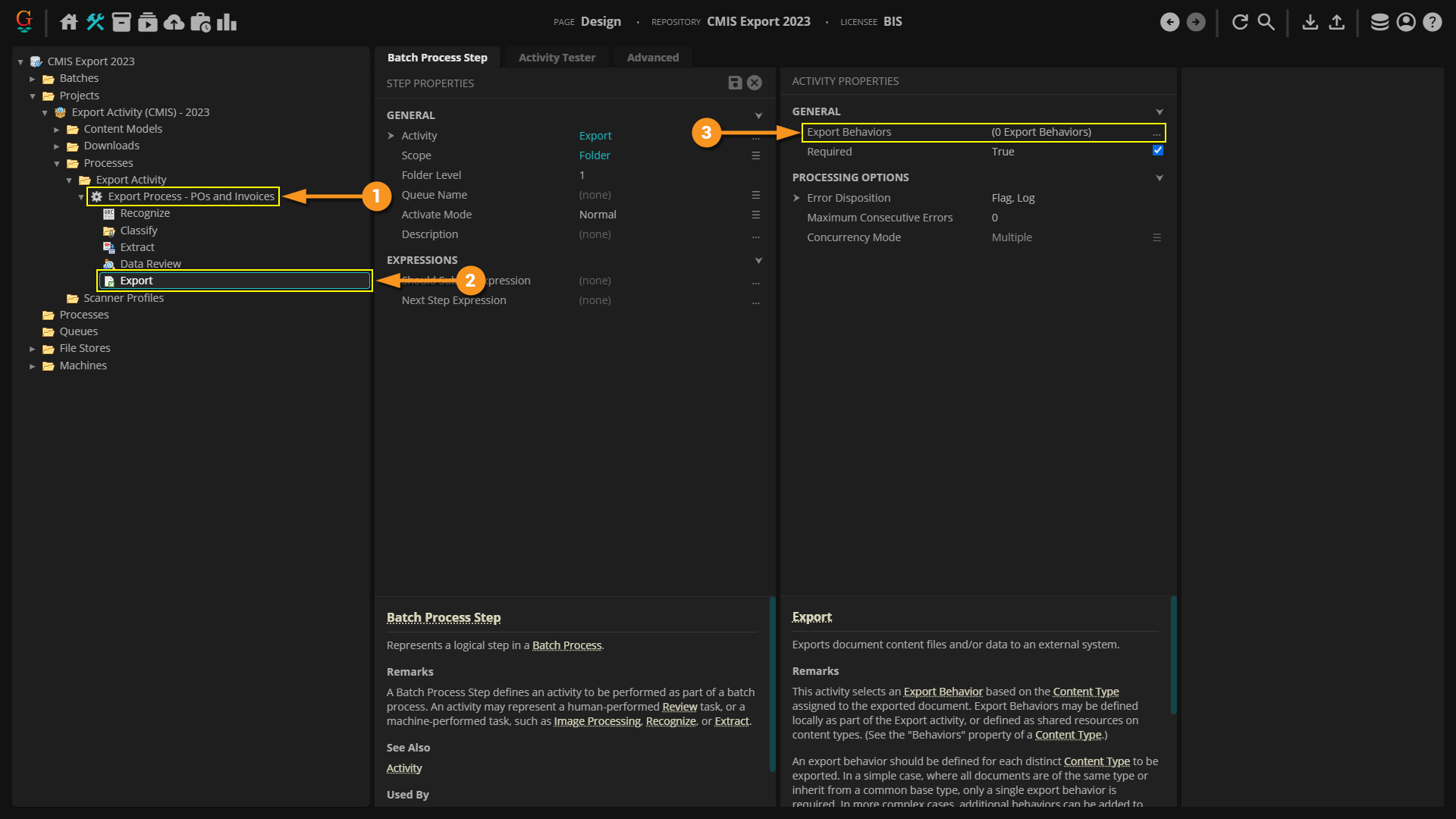
Task: Open Export Behaviors ellipsis editor
Action: click(x=1156, y=133)
